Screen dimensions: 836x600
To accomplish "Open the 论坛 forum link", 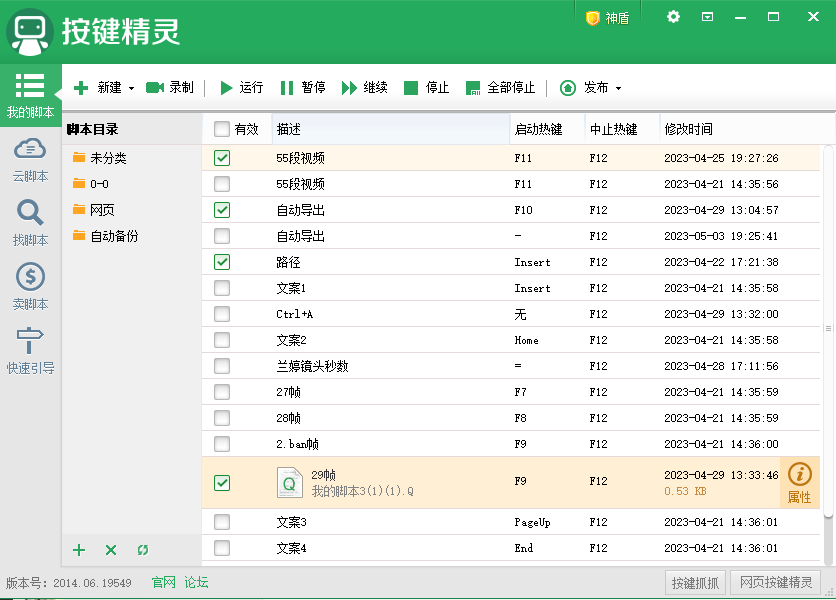I will [196, 582].
